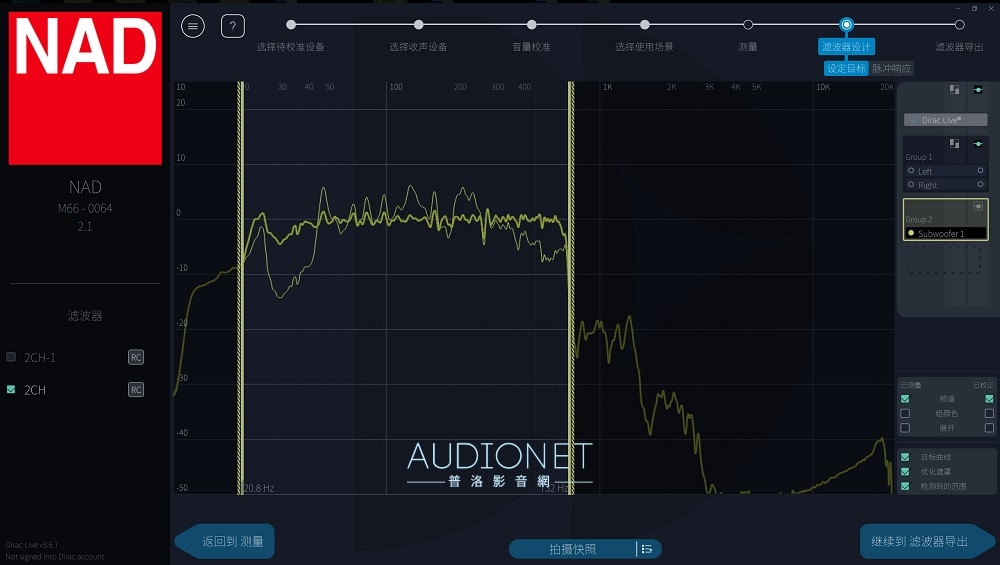Viewport: 1000px width, 565px height.
Task: Toggle the 目标曲线 checkbox
Action: (905, 457)
